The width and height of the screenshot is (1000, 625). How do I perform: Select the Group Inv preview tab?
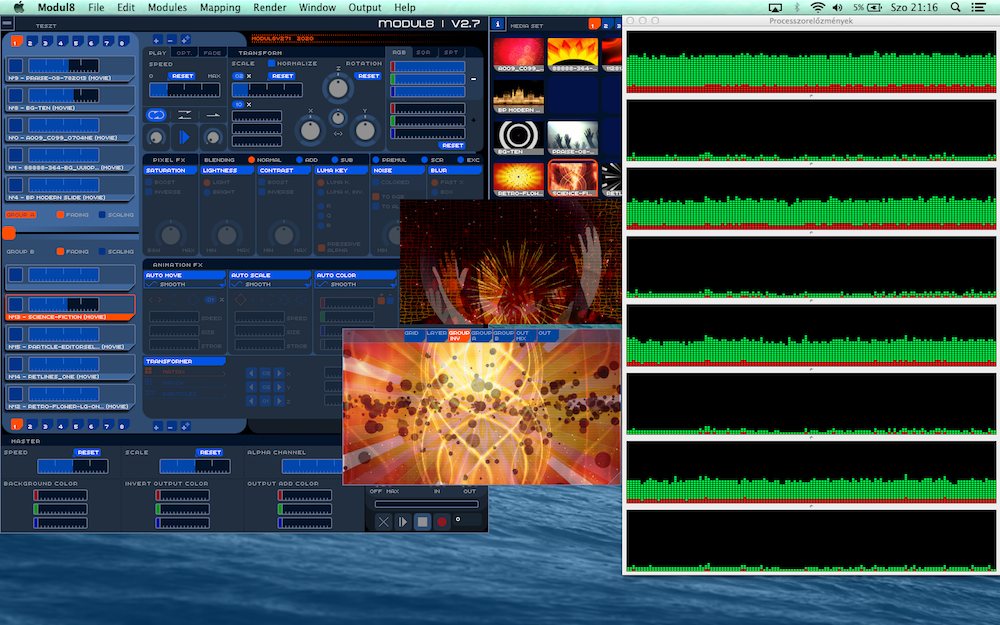coord(459,335)
